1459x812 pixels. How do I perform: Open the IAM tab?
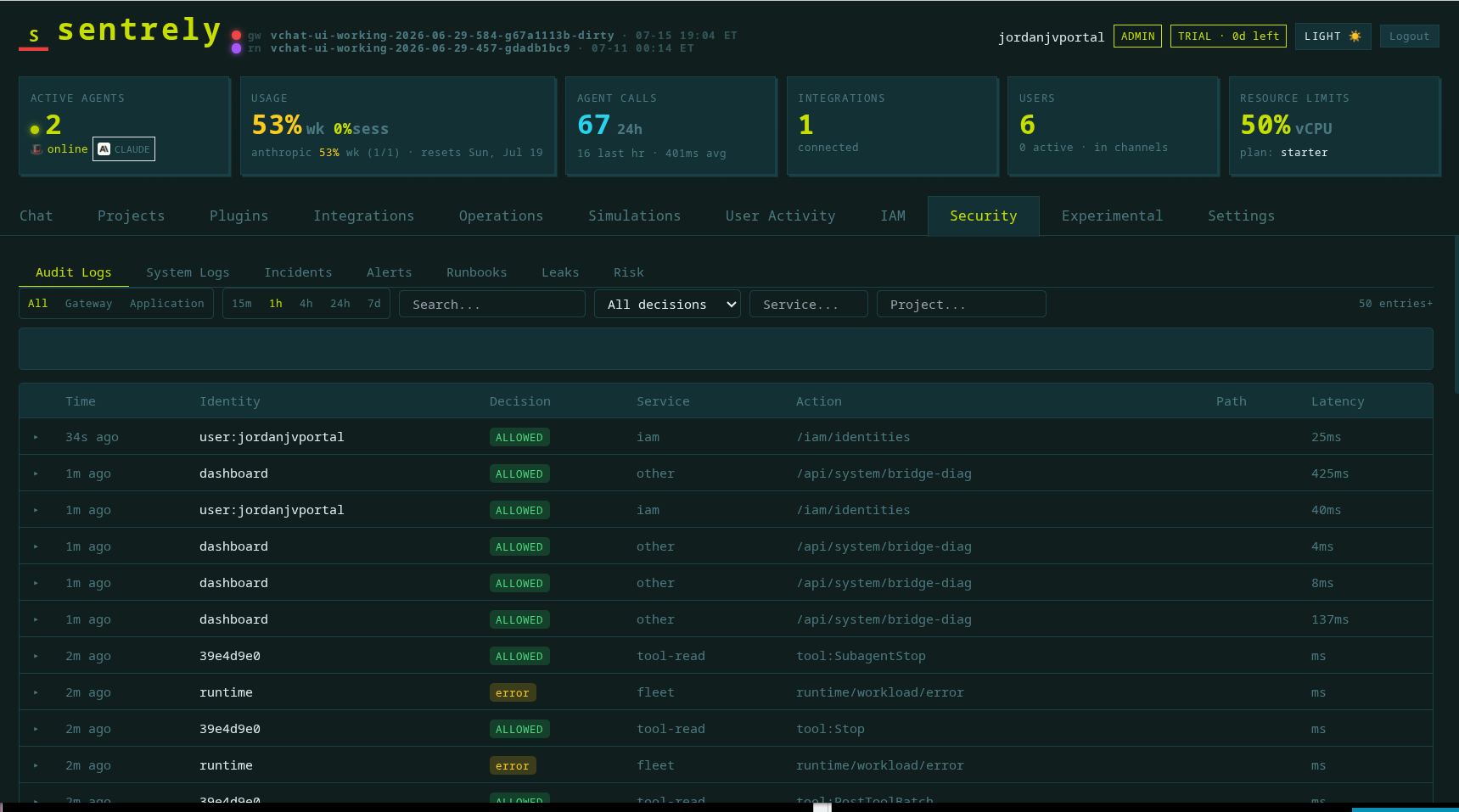(x=893, y=216)
